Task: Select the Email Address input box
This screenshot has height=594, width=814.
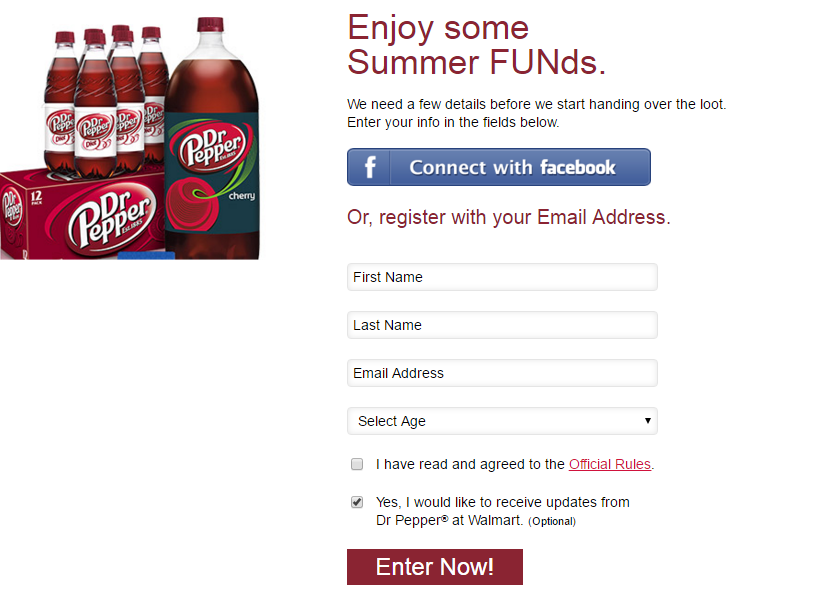Action: pyautogui.click(x=502, y=373)
